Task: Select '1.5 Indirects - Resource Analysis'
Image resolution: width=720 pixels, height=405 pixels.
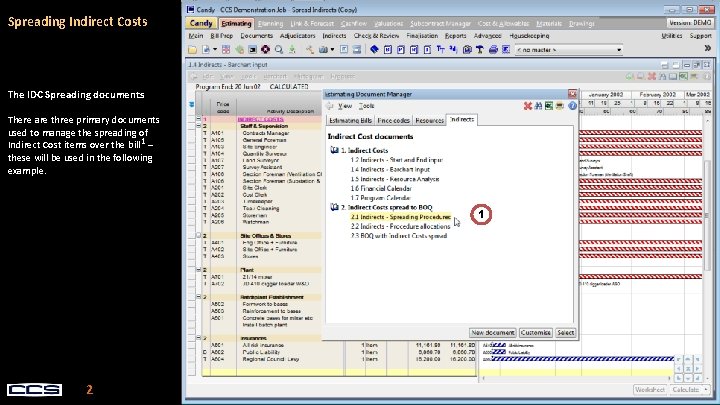Action: click(x=395, y=179)
